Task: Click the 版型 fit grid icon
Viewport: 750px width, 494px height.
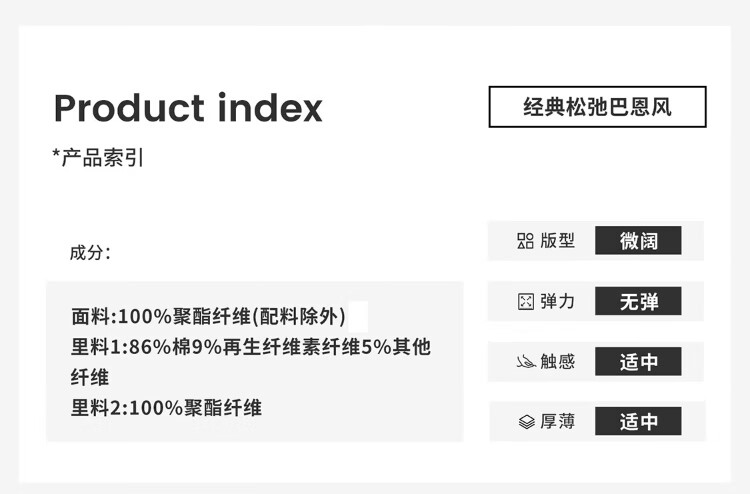Action: pyautogui.click(x=525, y=241)
